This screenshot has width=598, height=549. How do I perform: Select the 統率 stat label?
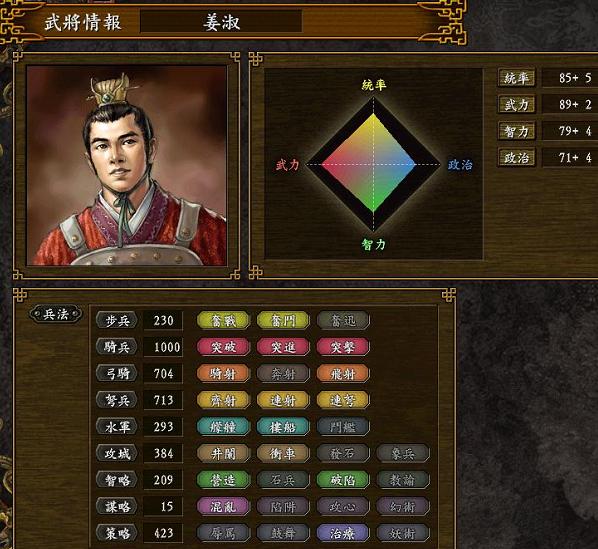click(x=516, y=78)
